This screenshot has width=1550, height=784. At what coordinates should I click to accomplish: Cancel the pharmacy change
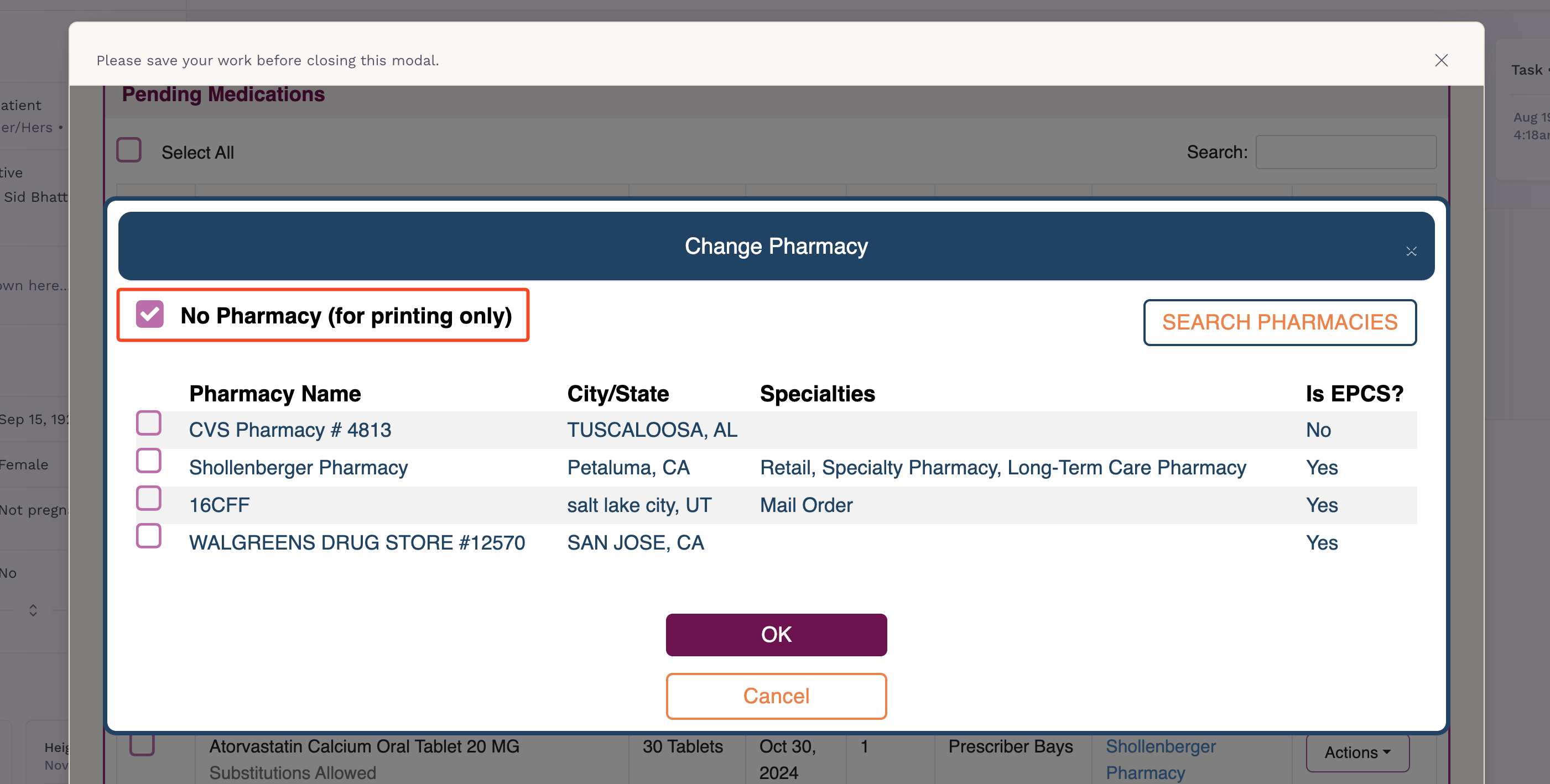[x=776, y=696]
